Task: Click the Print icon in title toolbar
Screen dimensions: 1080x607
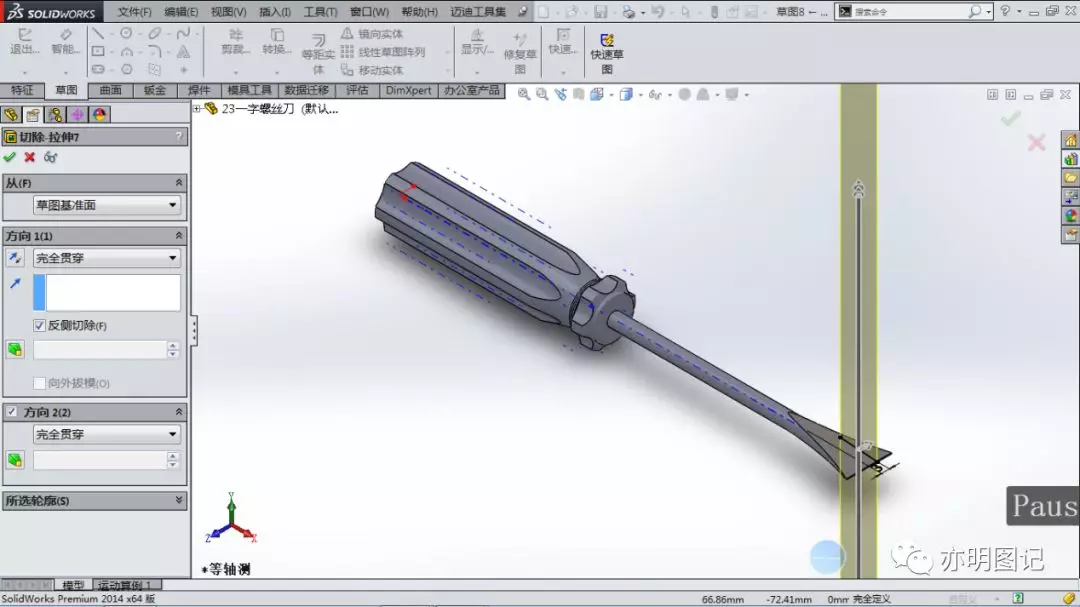Action: pyautogui.click(x=628, y=12)
